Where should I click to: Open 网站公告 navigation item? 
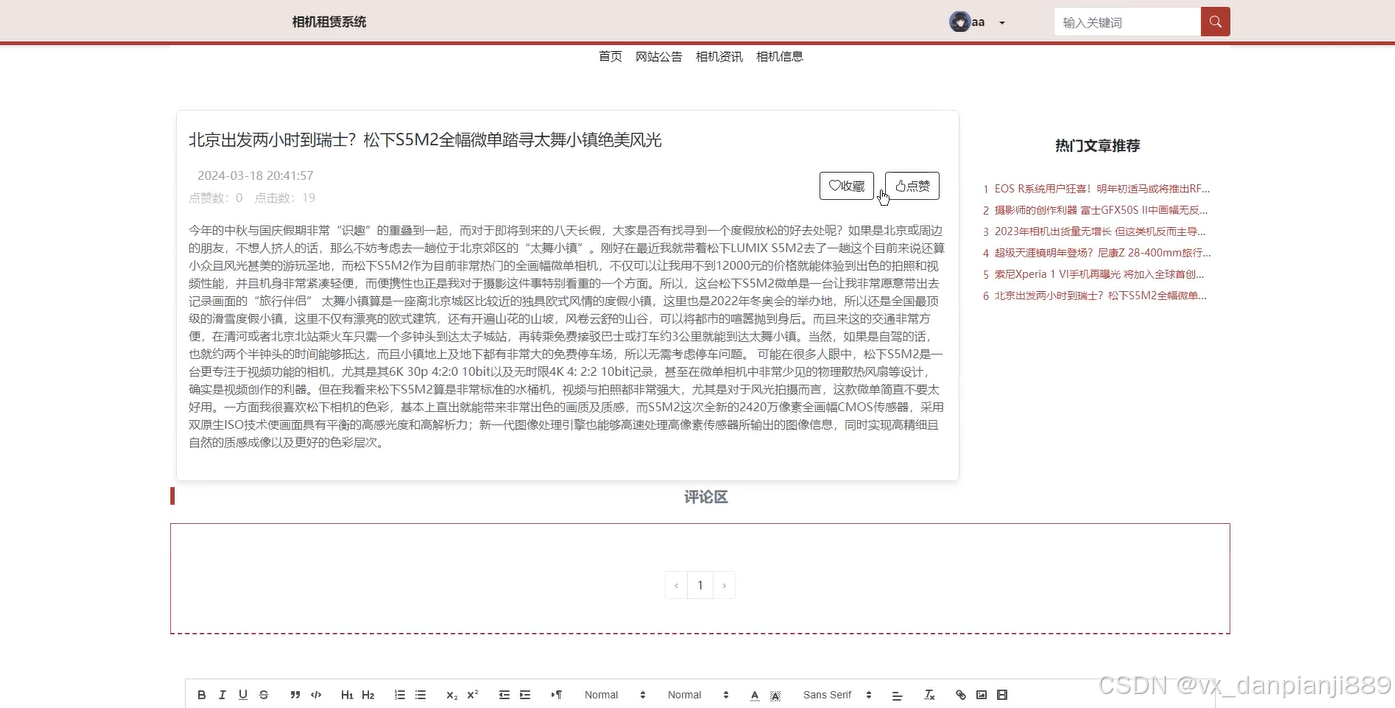coord(659,57)
